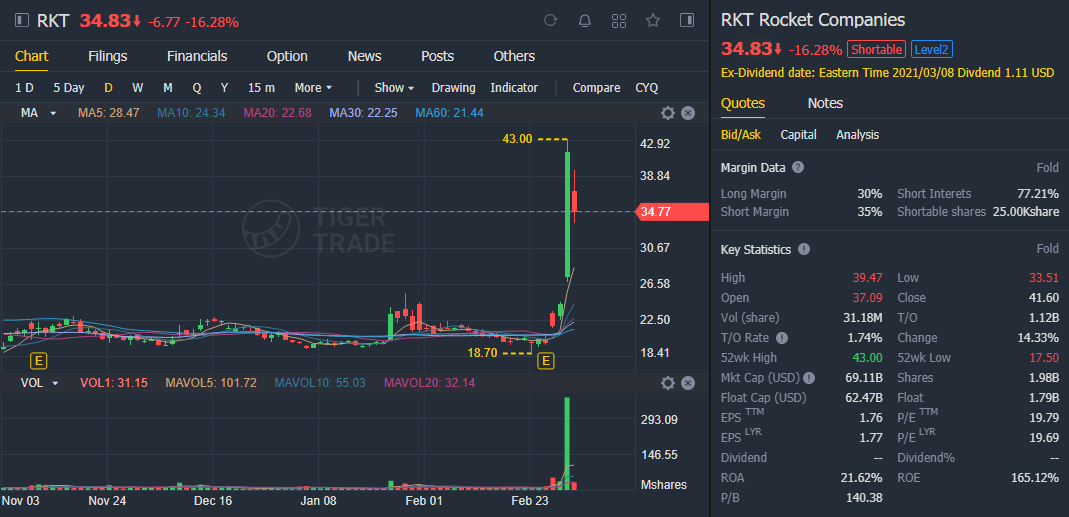Select the Quotes tab

point(742,103)
